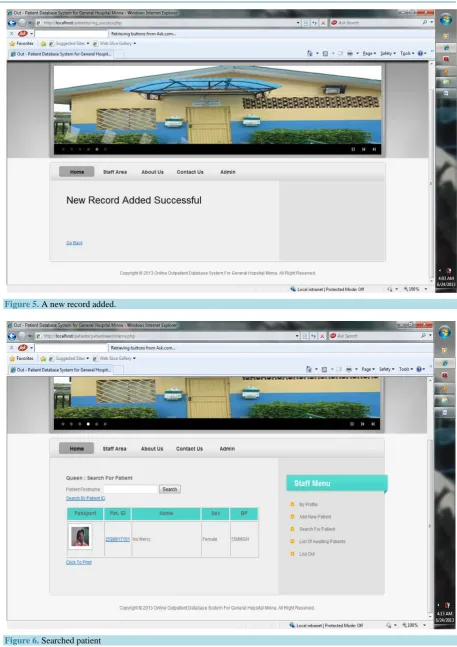Click the bullet icon next to My Profile in Staff Menu

click(x=292, y=504)
